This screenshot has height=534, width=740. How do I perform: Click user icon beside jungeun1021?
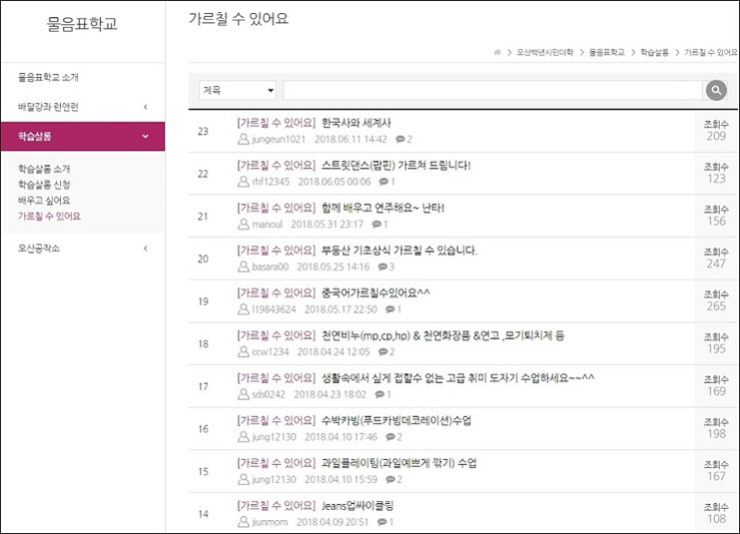click(x=243, y=140)
